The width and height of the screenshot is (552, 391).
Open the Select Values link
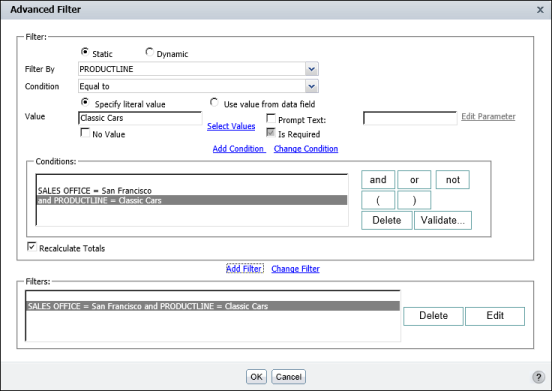(231, 126)
